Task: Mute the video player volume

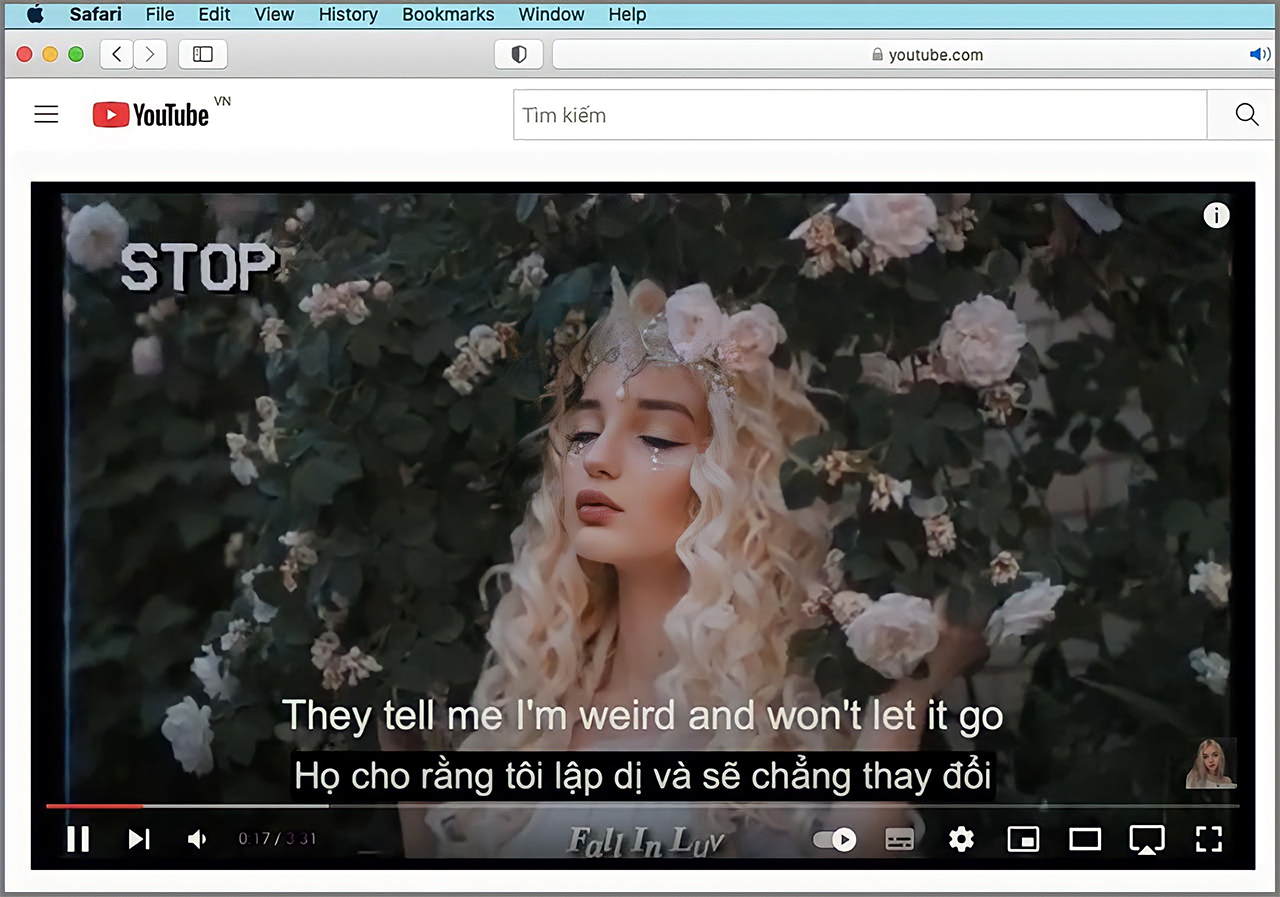Action: pyautogui.click(x=197, y=839)
